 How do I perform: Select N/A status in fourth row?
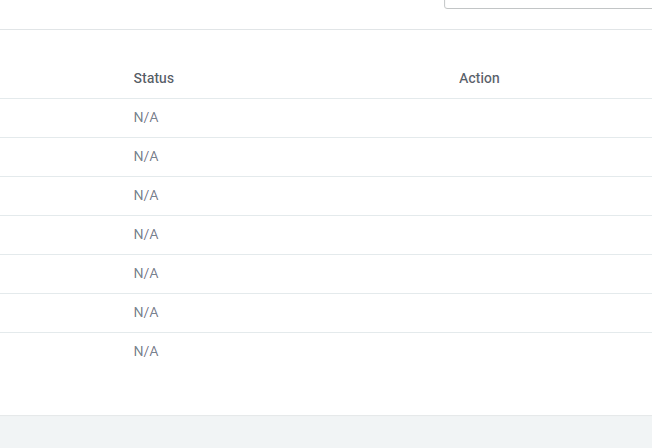tap(146, 235)
